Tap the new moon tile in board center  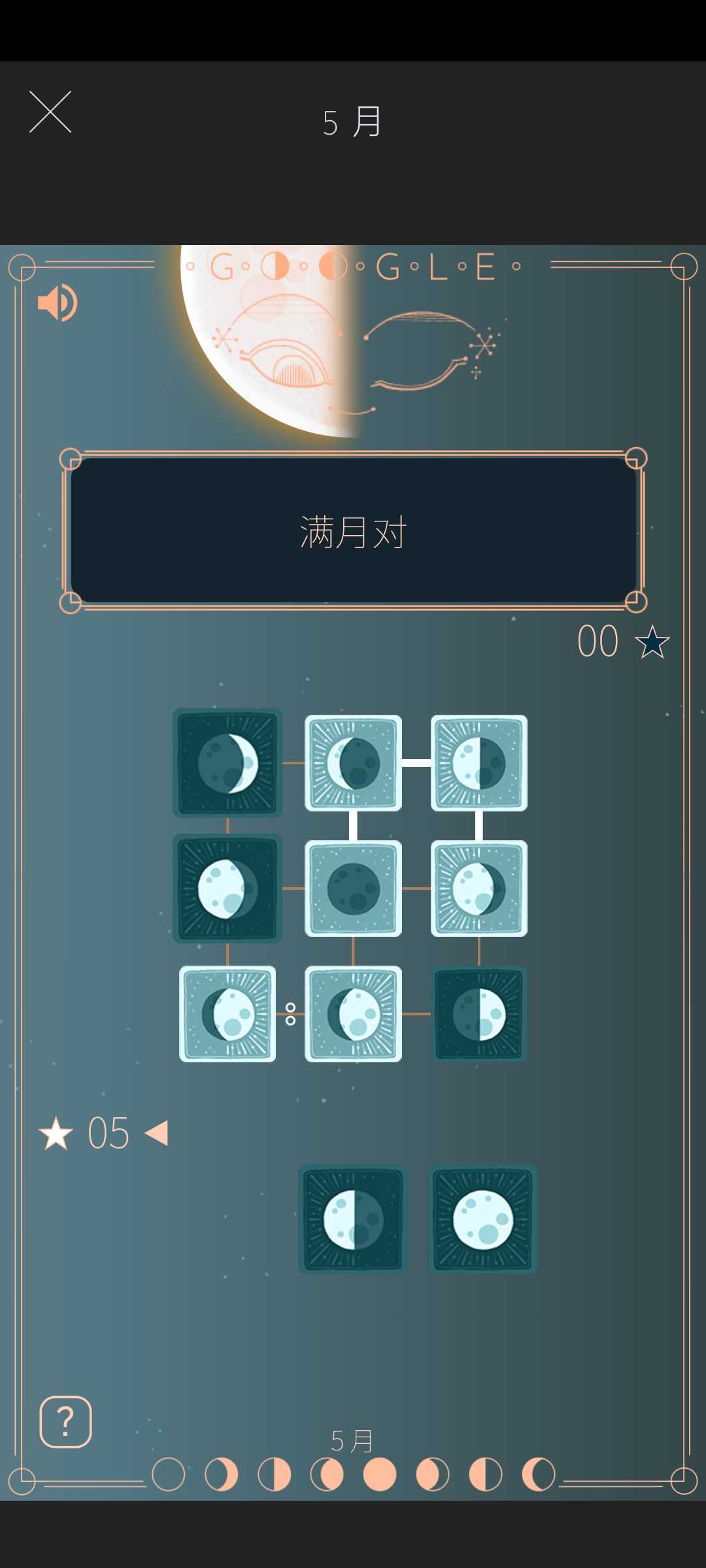(x=353, y=889)
